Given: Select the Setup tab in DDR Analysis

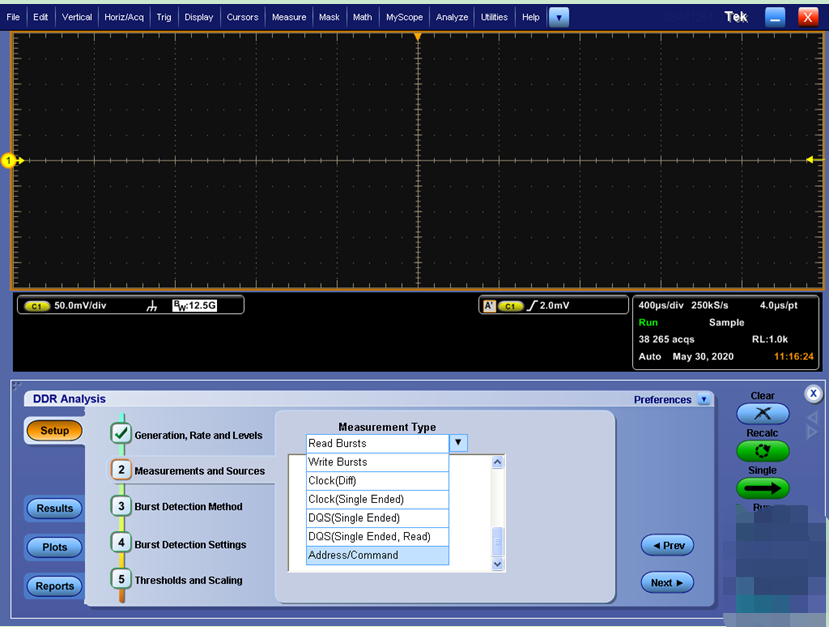Looking at the screenshot, I should (x=54, y=430).
